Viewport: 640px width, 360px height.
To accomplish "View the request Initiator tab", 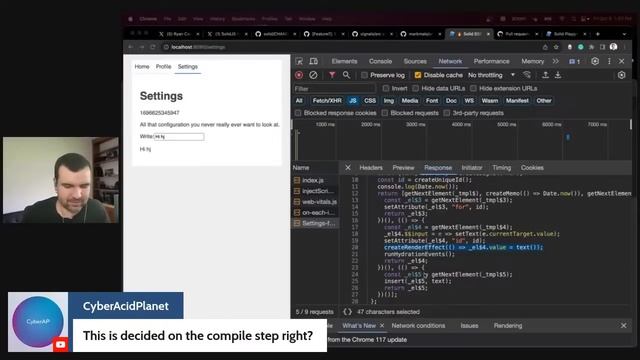I will [x=471, y=168].
